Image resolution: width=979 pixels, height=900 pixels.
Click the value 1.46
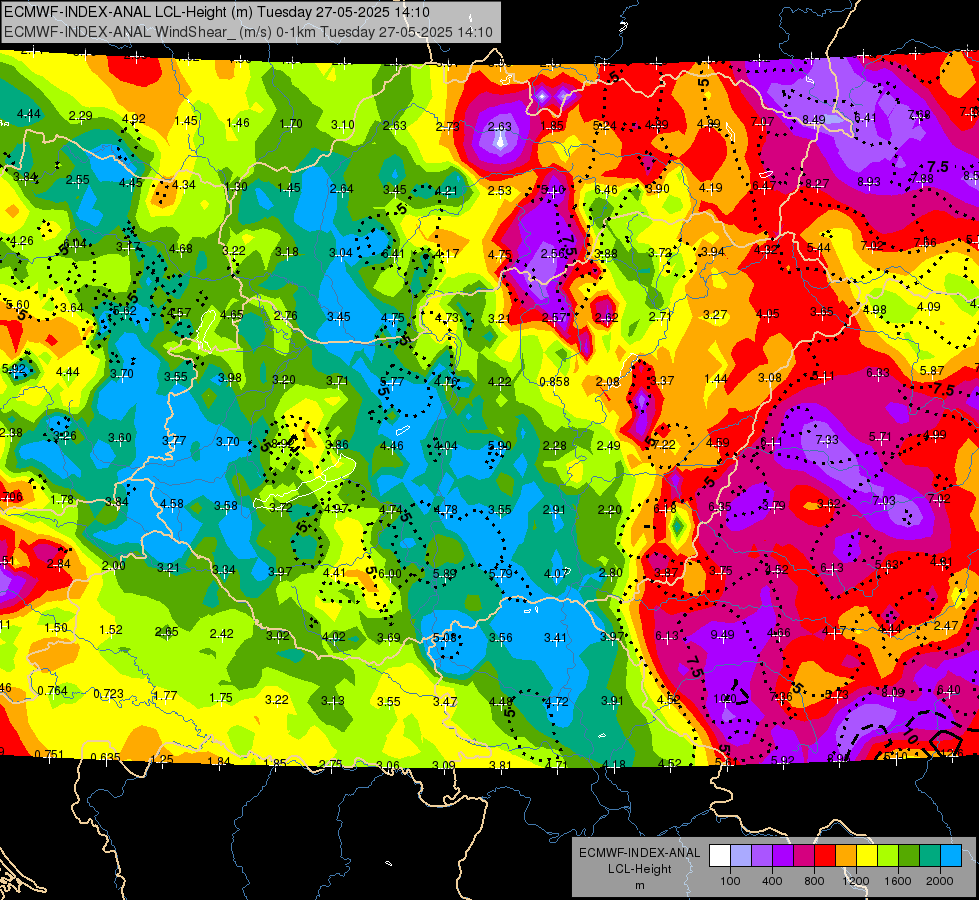coord(238,122)
